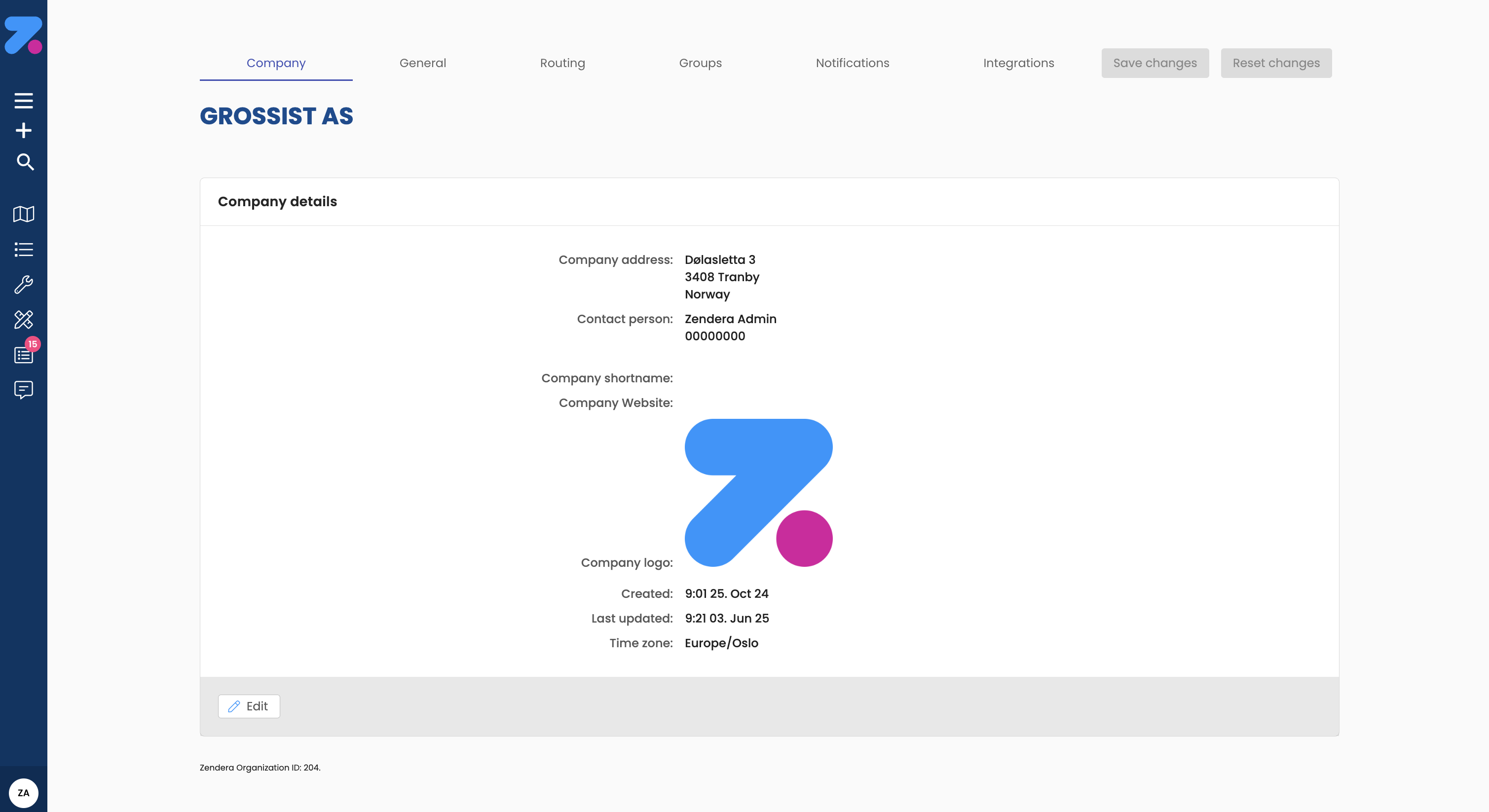Open the hamburger menu icon
Image resolution: width=1489 pixels, height=812 pixels.
[x=23, y=101]
